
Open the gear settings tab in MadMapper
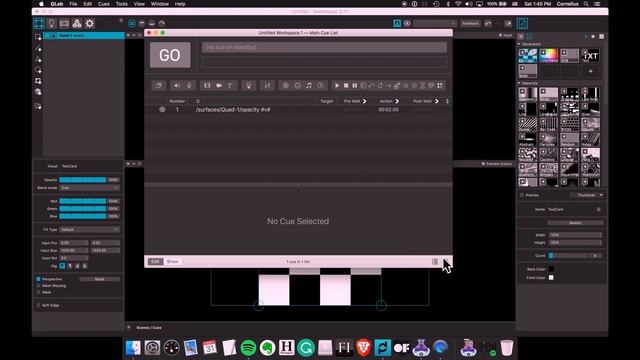click(x=89, y=23)
